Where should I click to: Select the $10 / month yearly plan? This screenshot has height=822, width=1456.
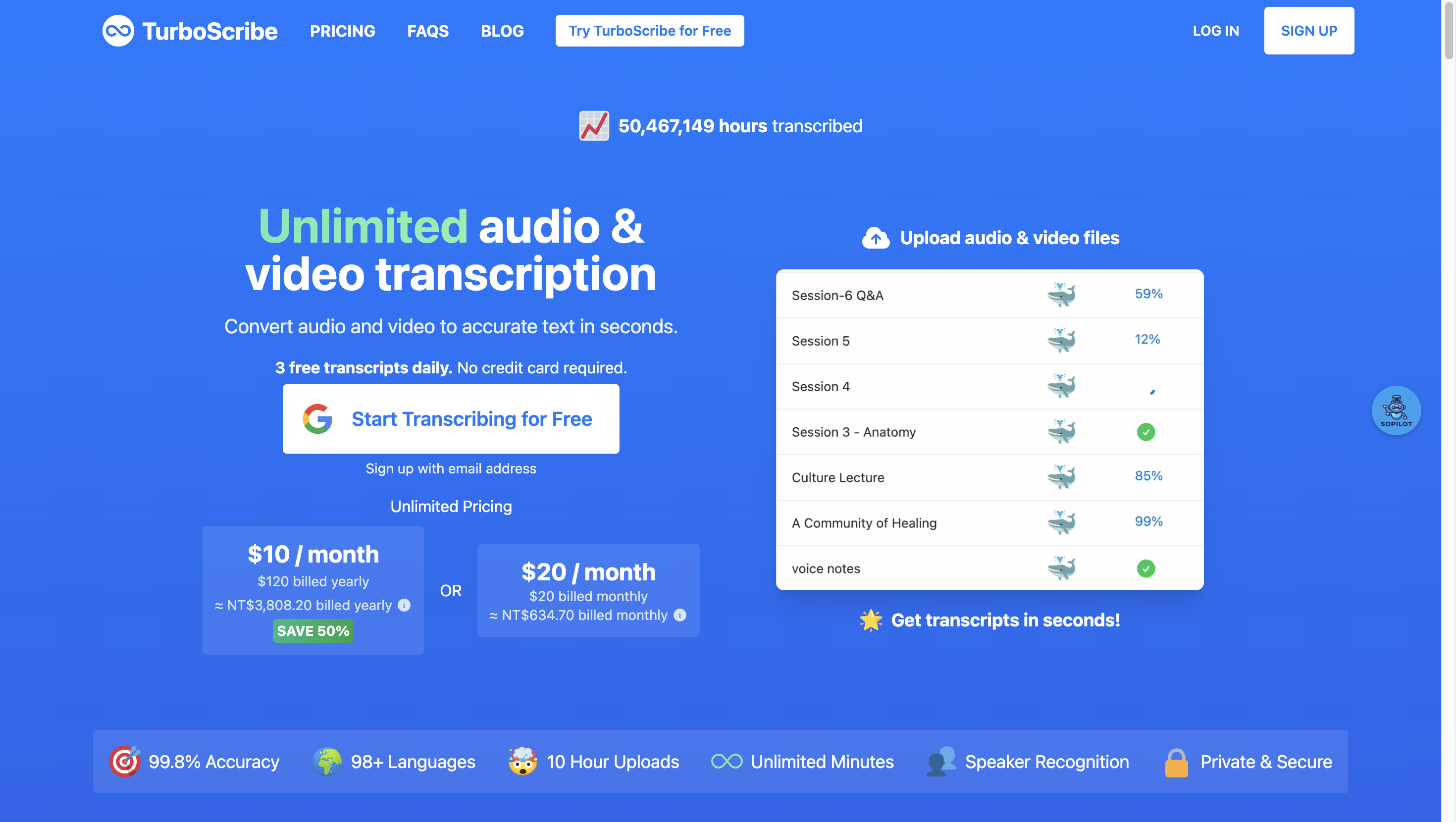pyautogui.click(x=313, y=590)
